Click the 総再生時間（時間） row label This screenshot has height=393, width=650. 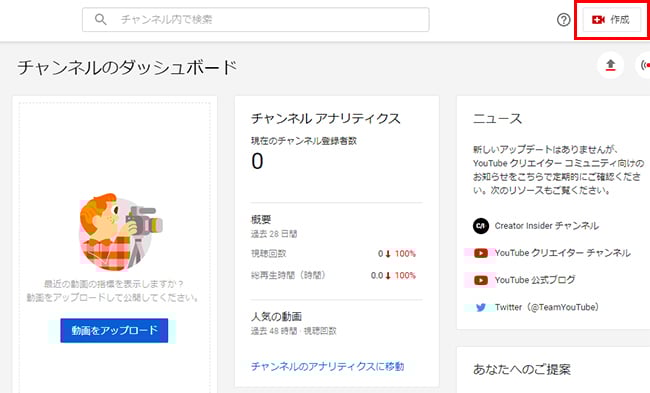(288, 275)
